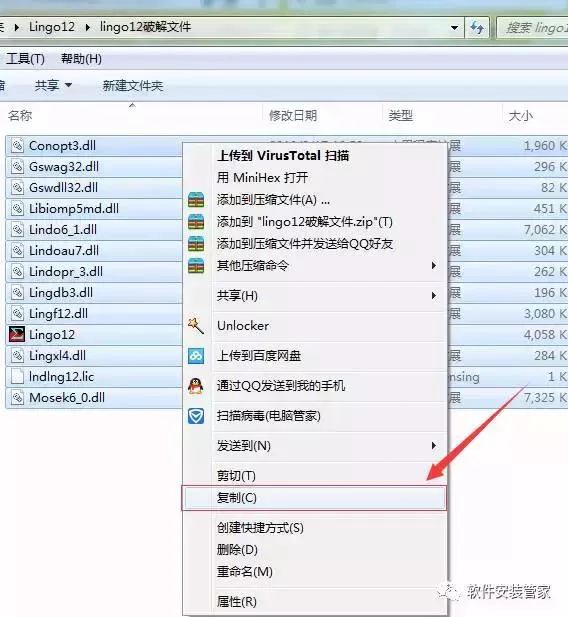Click the Lingdb3.dll file icon
This screenshot has width=568, height=617.
(x=17, y=293)
